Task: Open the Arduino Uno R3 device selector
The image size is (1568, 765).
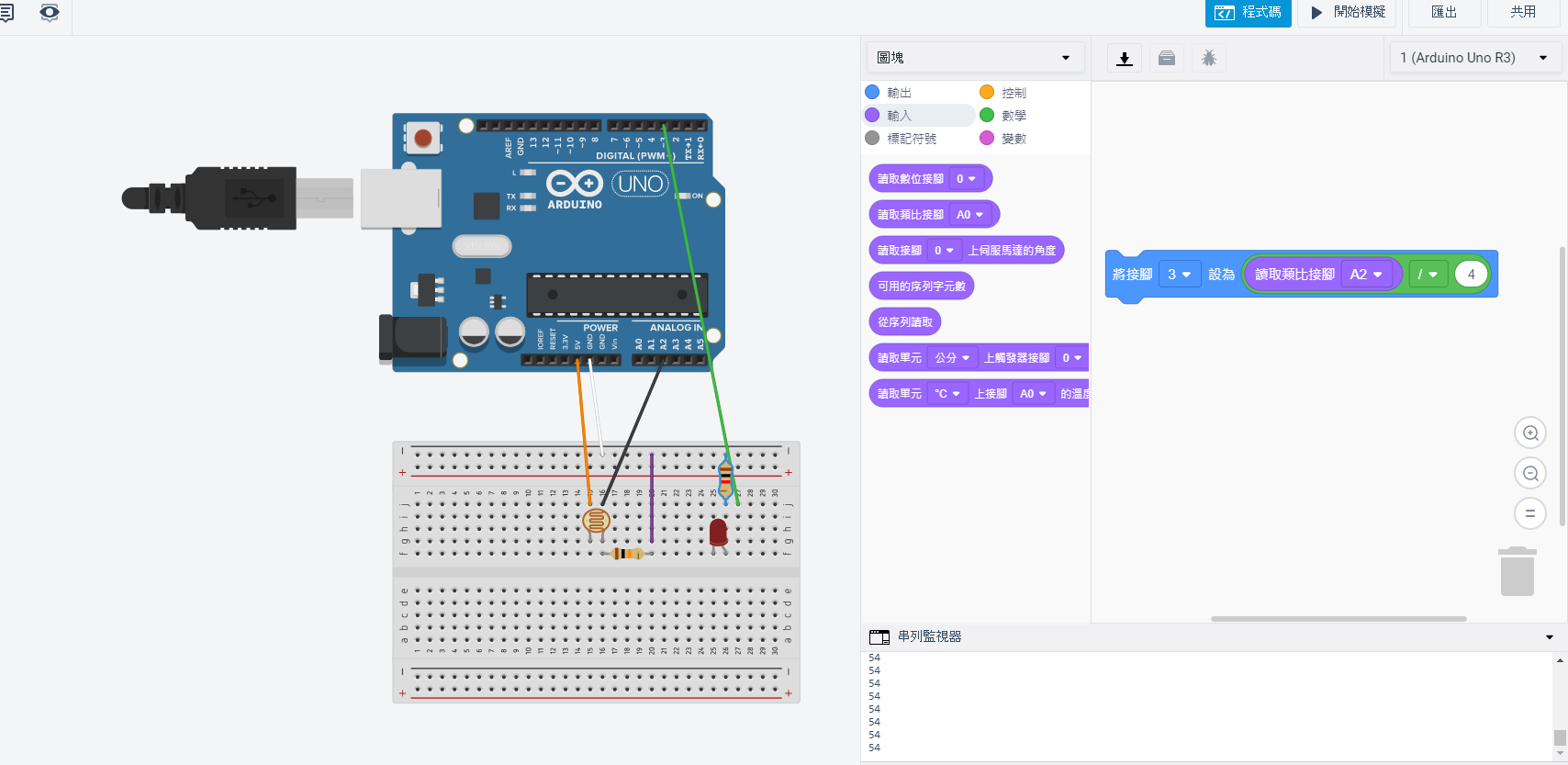Action: (1473, 58)
